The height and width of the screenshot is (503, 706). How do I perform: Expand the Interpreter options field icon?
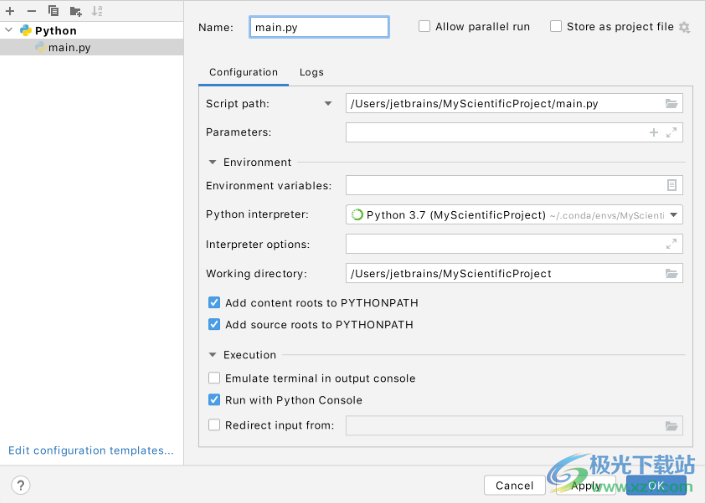[671, 244]
